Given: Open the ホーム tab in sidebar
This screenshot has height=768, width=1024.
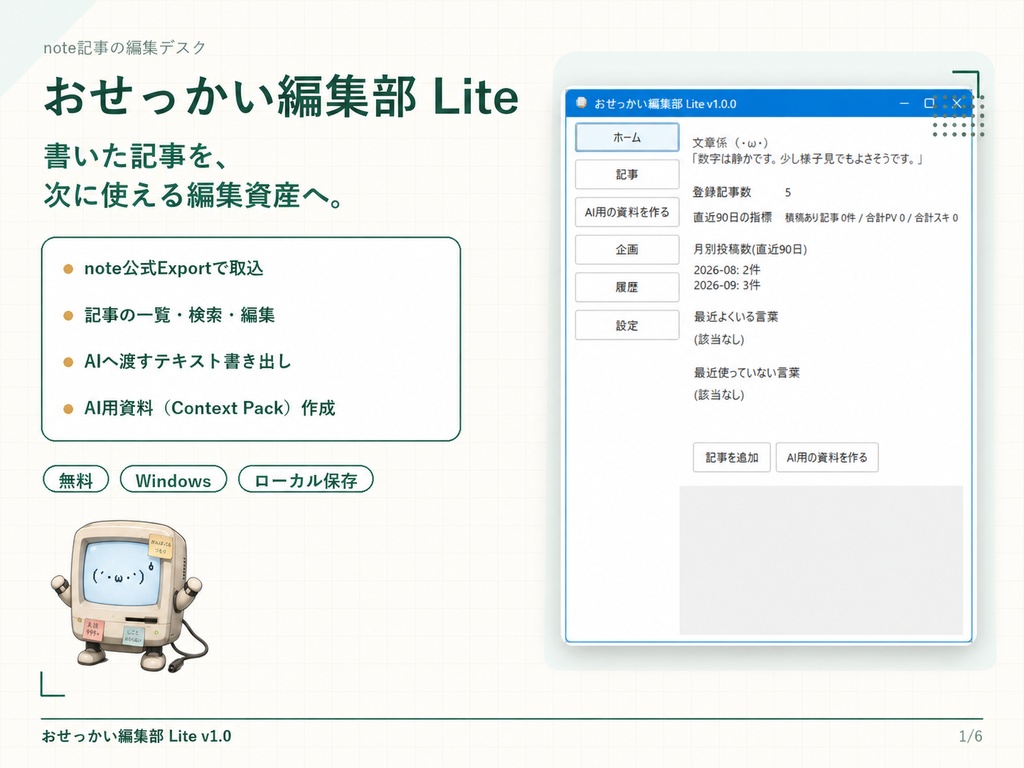Looking at the screenshot, I should [627, 137].
